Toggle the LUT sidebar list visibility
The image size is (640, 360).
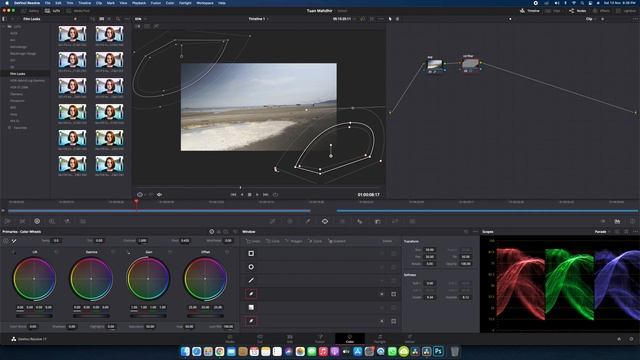[x=4, y=19]
